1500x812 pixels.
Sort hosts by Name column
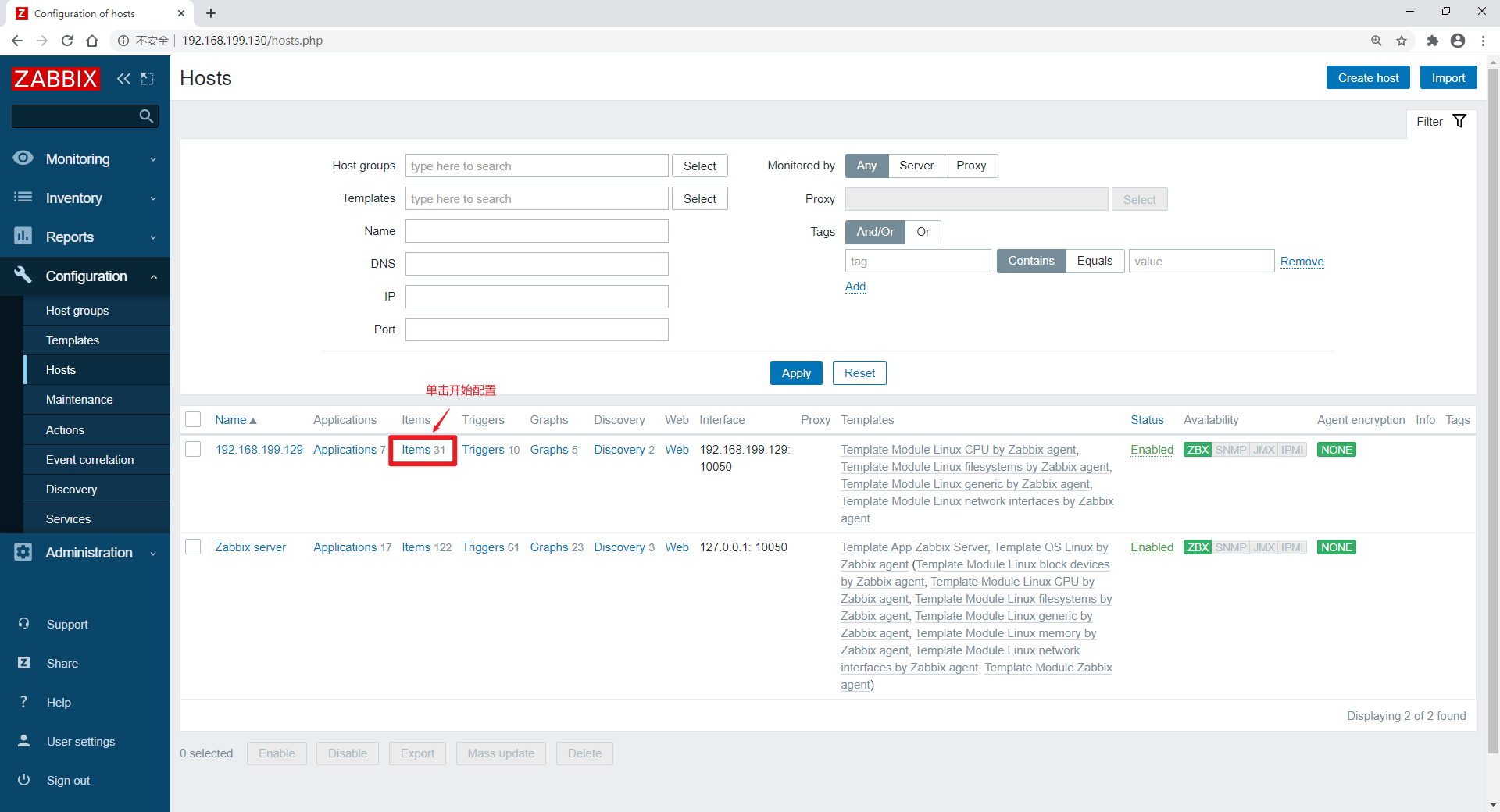pyautogui.click(x=235, y=420)
